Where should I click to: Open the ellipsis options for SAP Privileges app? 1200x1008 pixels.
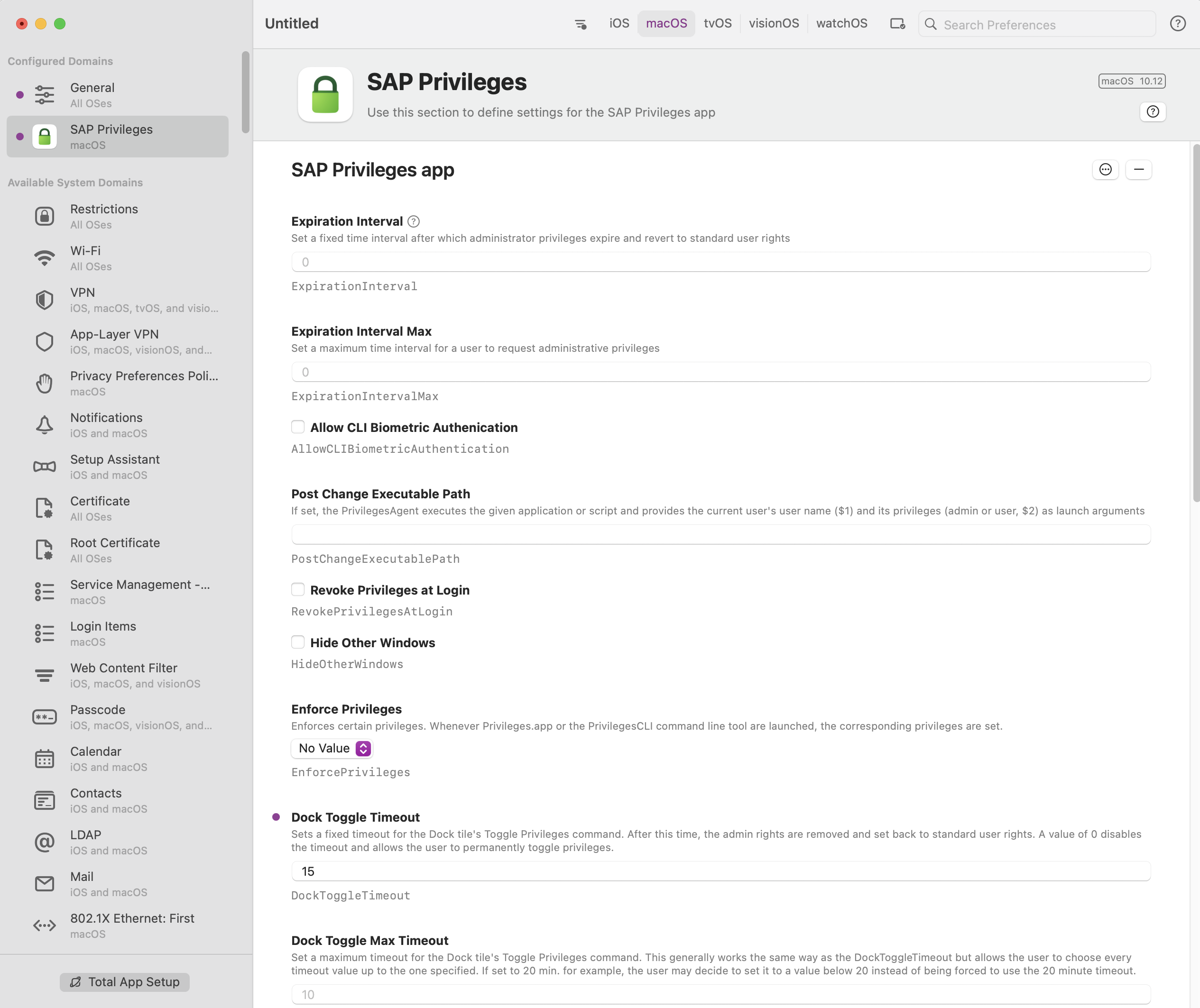point(1105,169)
